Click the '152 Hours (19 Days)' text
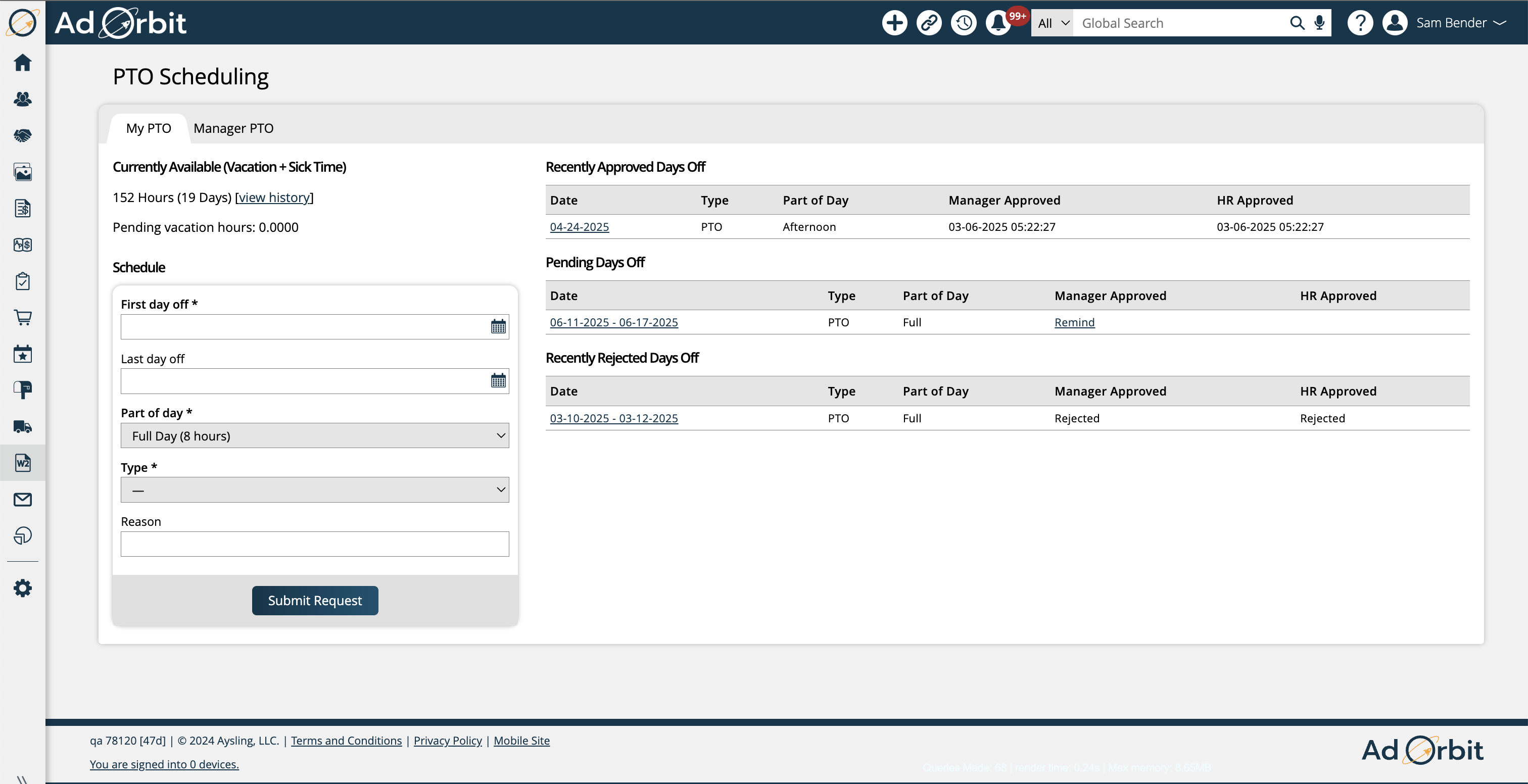The width and height of the screenshot is (1528, 784). (172, 198)
